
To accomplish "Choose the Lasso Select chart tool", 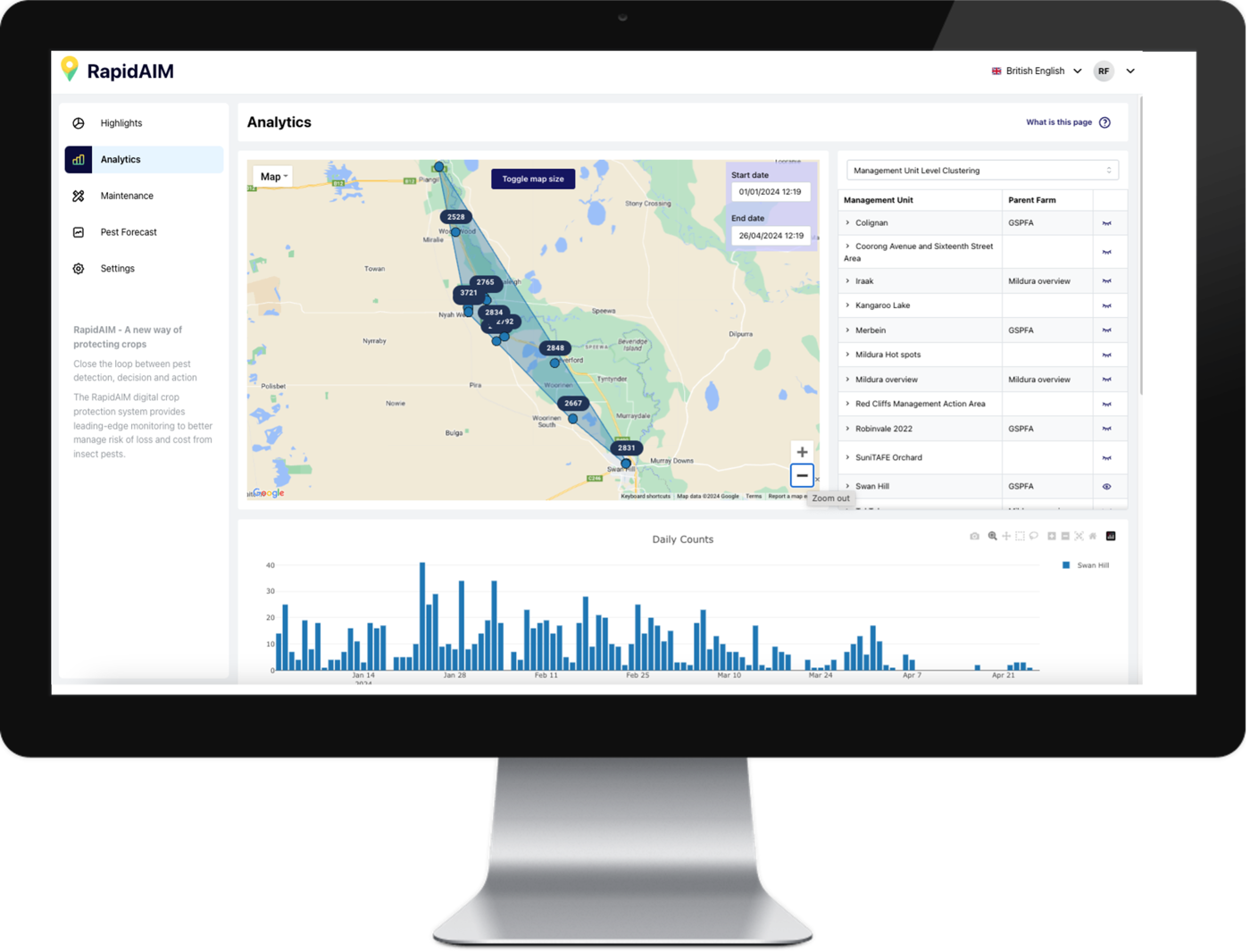I will (1034, 536).
